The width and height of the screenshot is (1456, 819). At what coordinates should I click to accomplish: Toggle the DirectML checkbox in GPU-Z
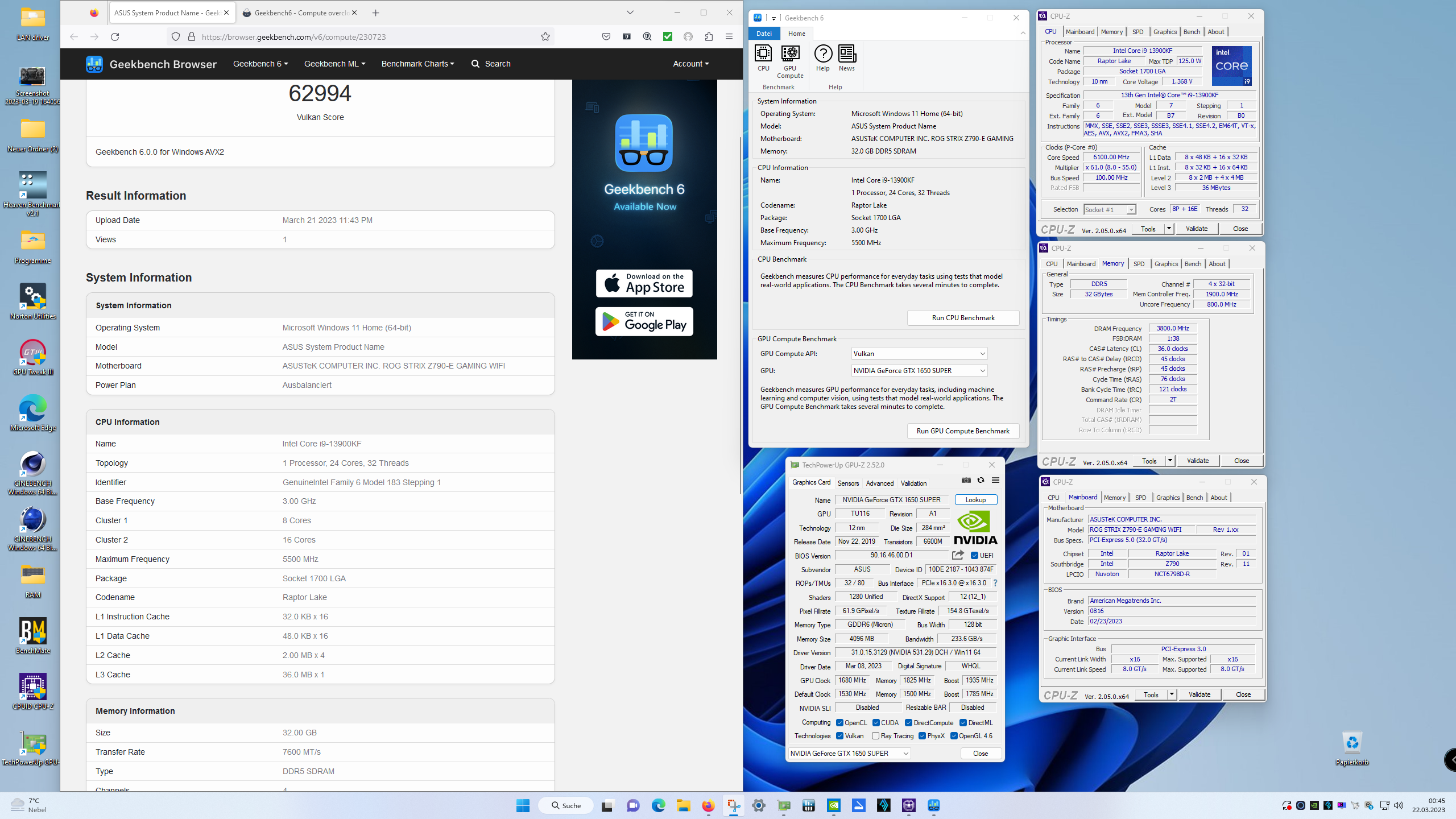pos(963,723)
